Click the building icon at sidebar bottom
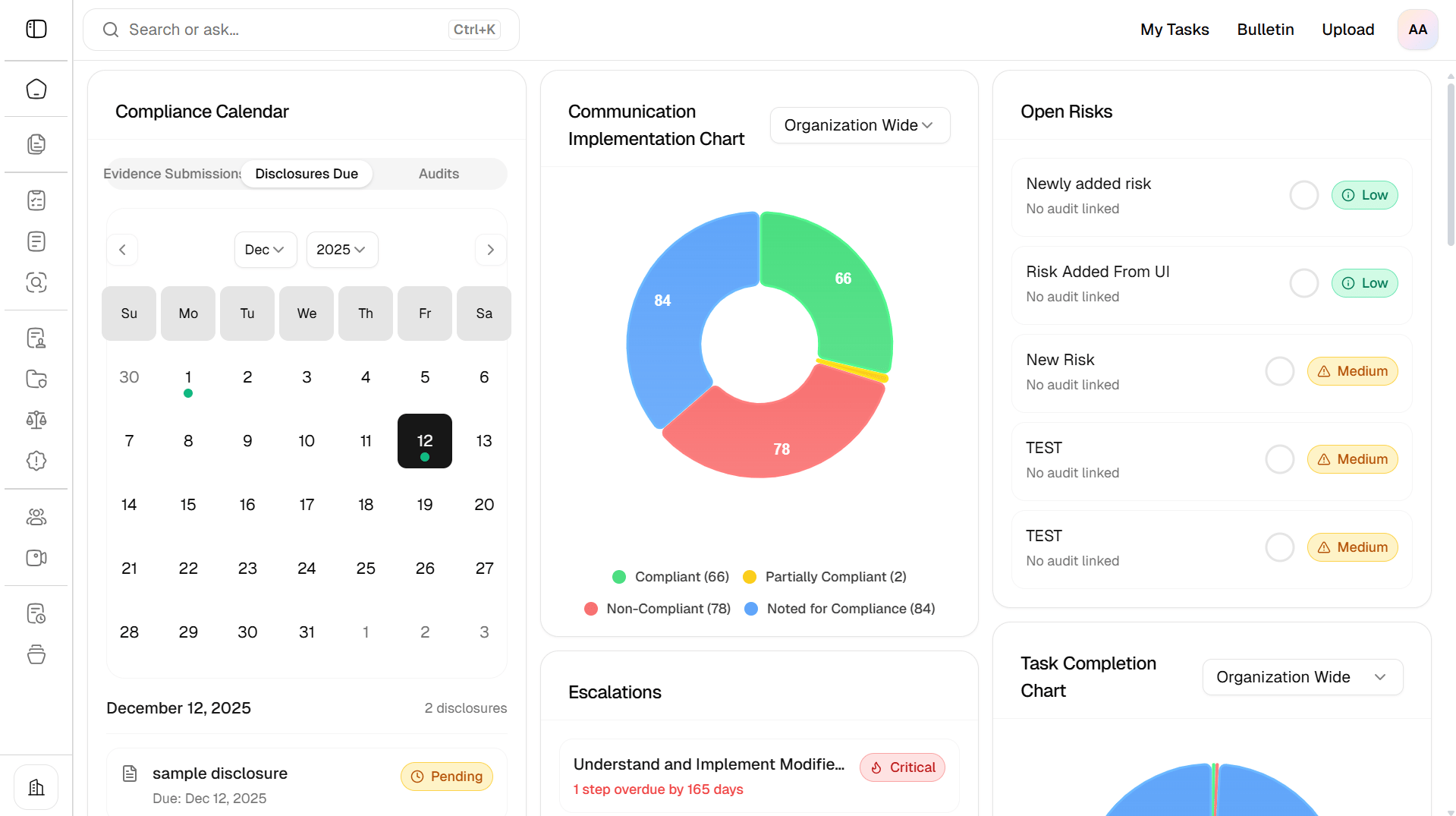 coord(36,787)
